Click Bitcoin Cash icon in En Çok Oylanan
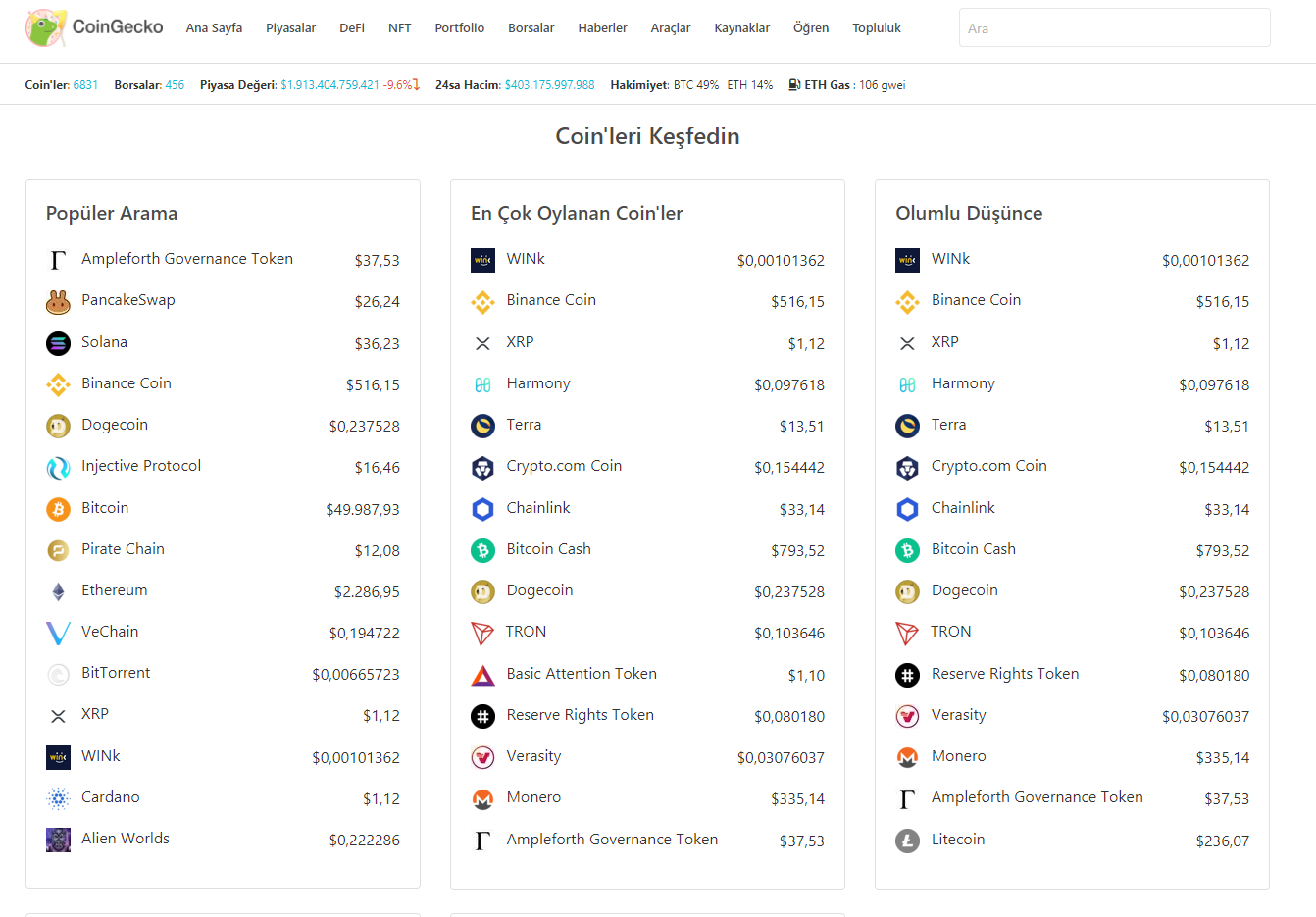 click(x=482, y=550)
